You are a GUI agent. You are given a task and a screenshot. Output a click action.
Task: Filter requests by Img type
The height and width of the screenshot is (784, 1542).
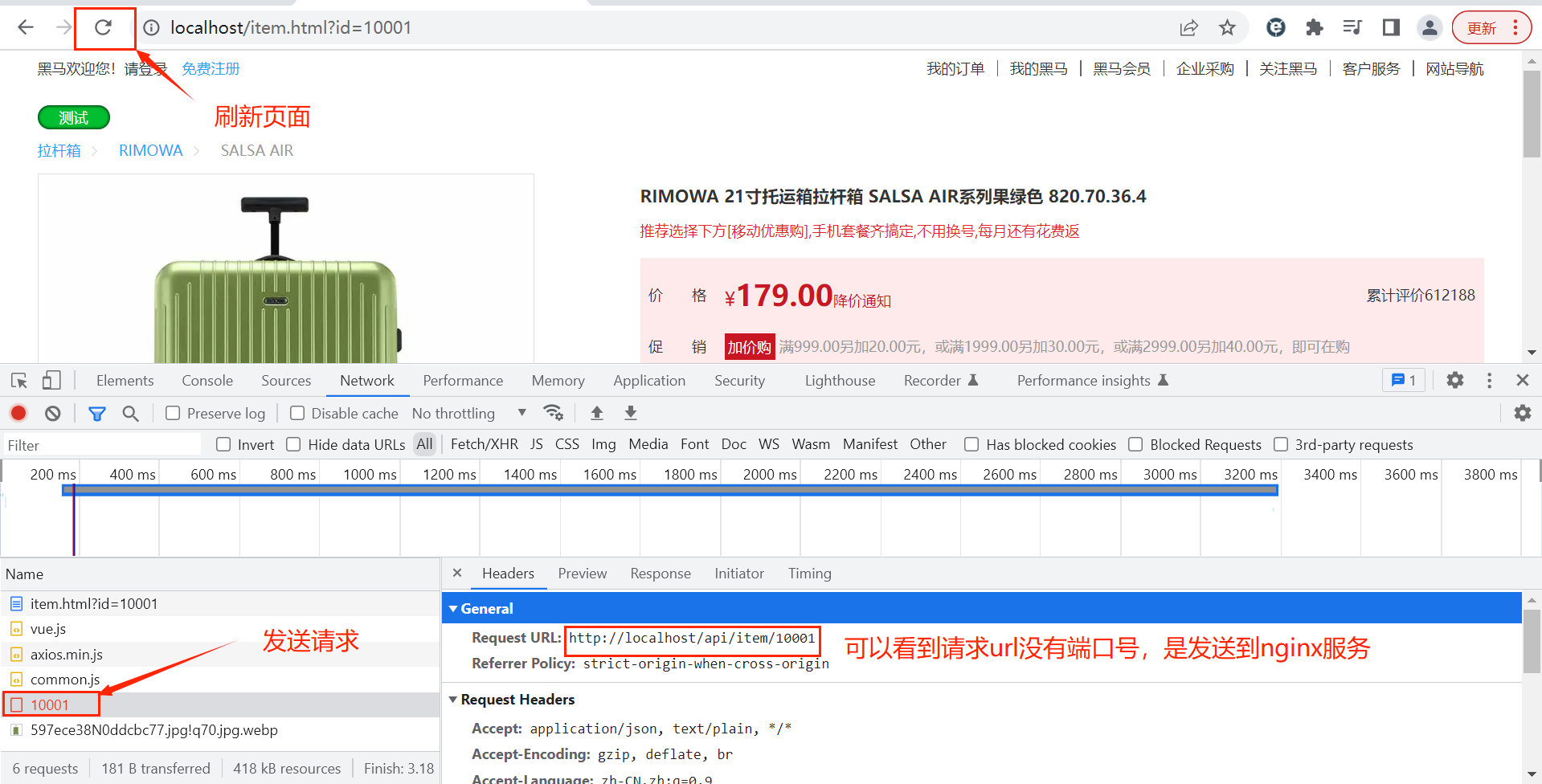click(x=603, y=444)
